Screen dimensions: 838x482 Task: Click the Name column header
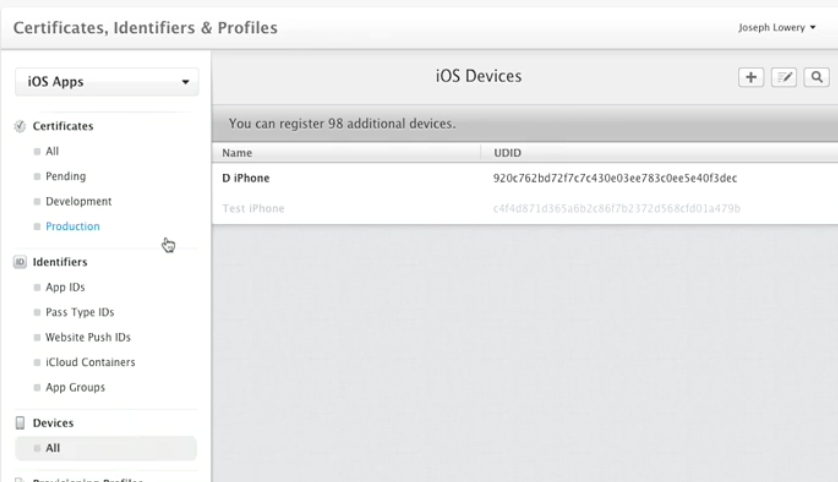pos(237,153)
